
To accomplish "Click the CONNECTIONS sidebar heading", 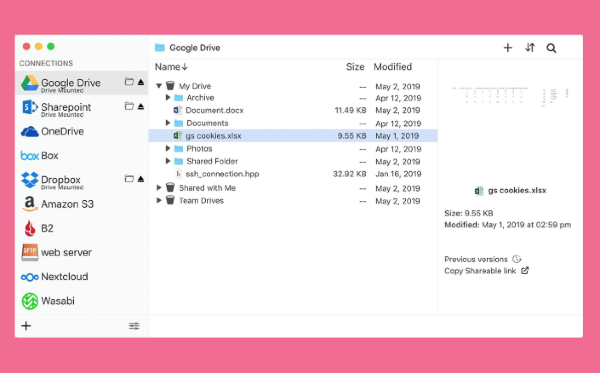I will pos(46,64).
